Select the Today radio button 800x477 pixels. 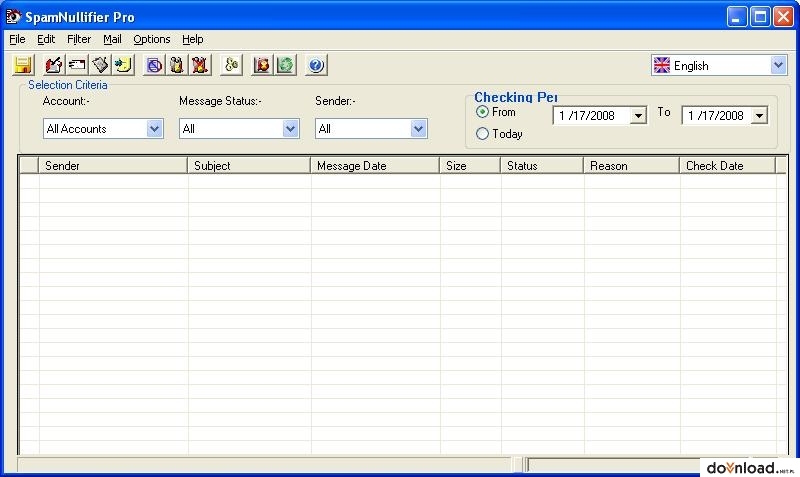pyautogui.click(x=482, y=134)
